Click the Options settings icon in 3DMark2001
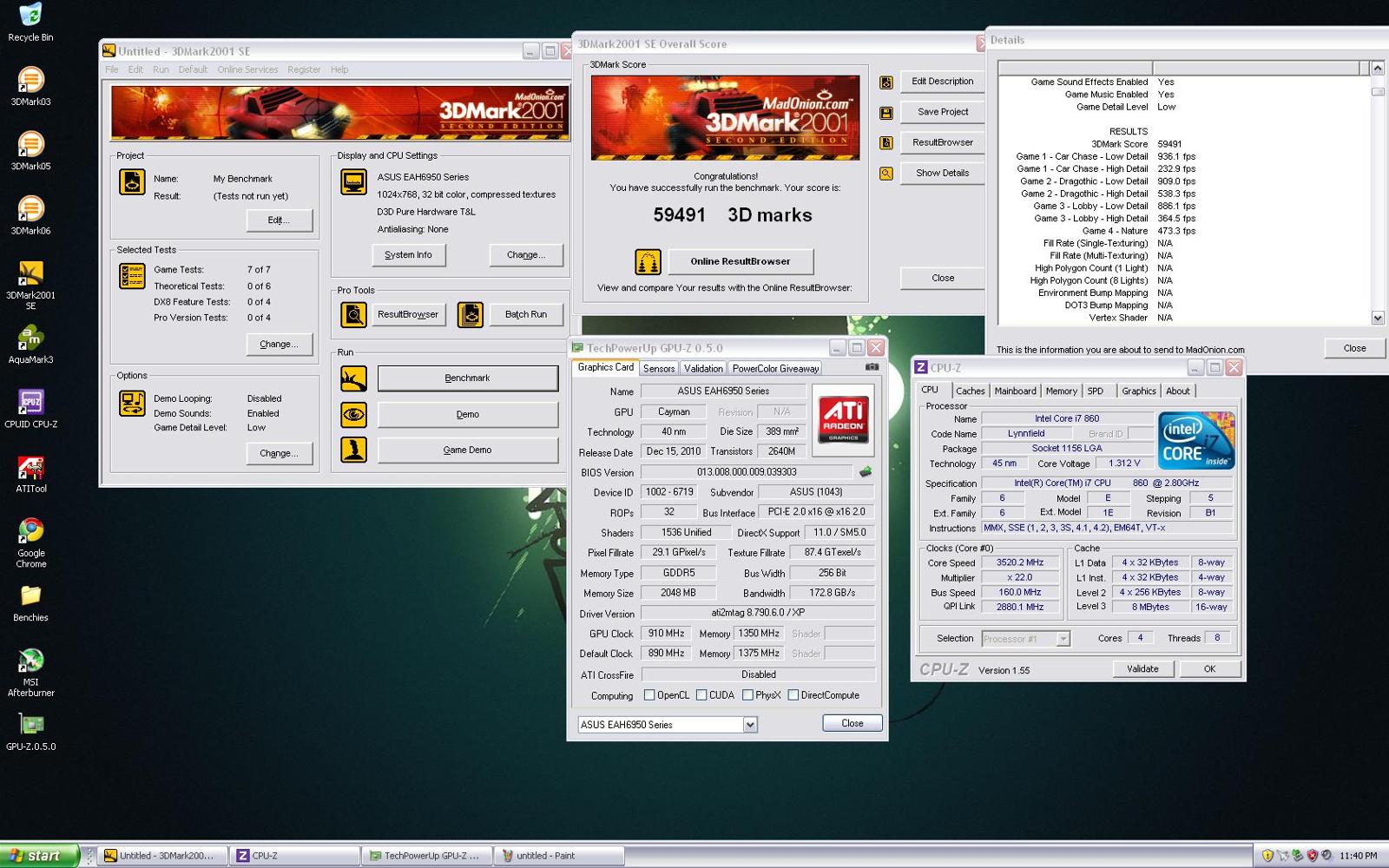 point(132,404)
